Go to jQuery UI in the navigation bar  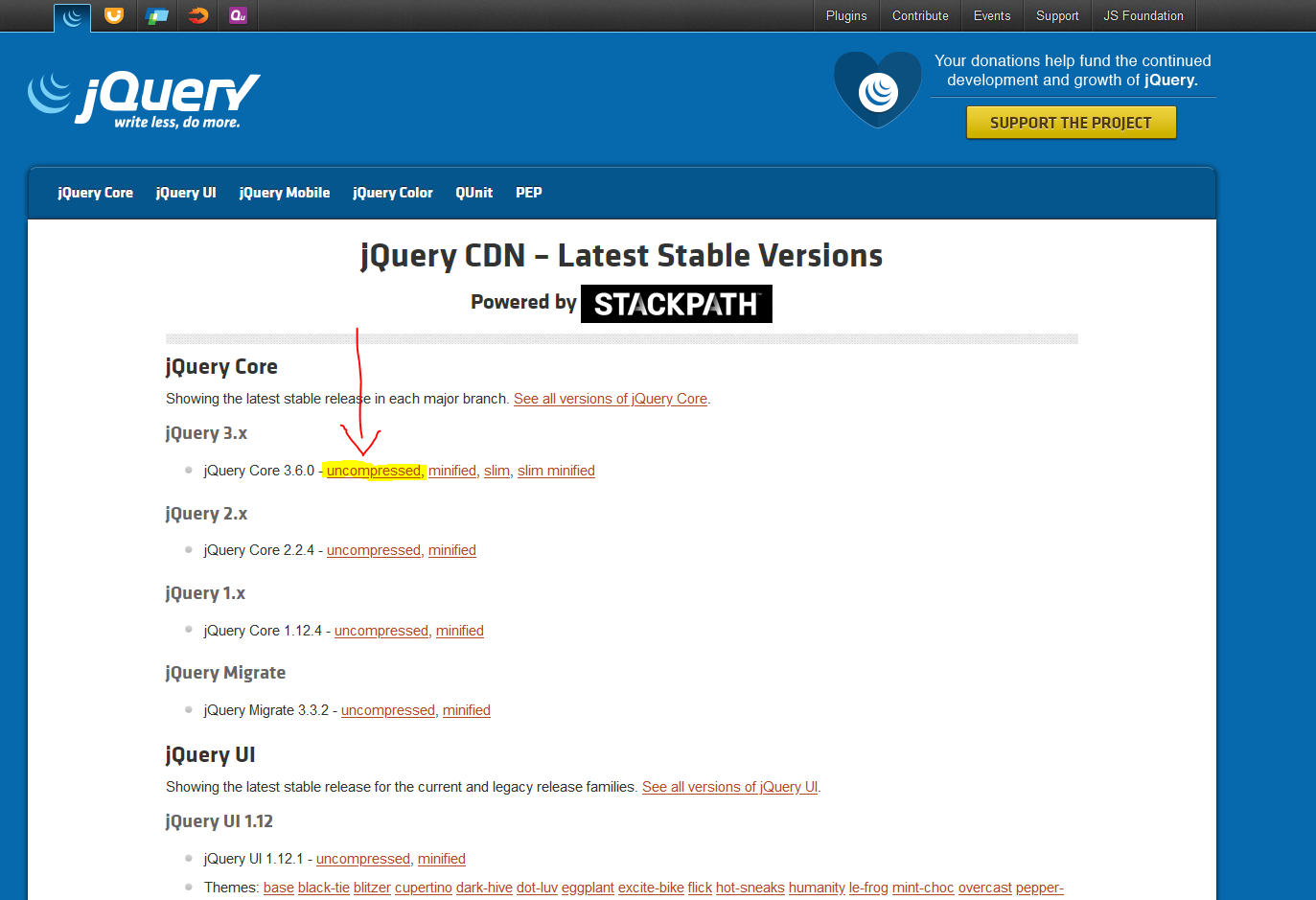[186, 193]
